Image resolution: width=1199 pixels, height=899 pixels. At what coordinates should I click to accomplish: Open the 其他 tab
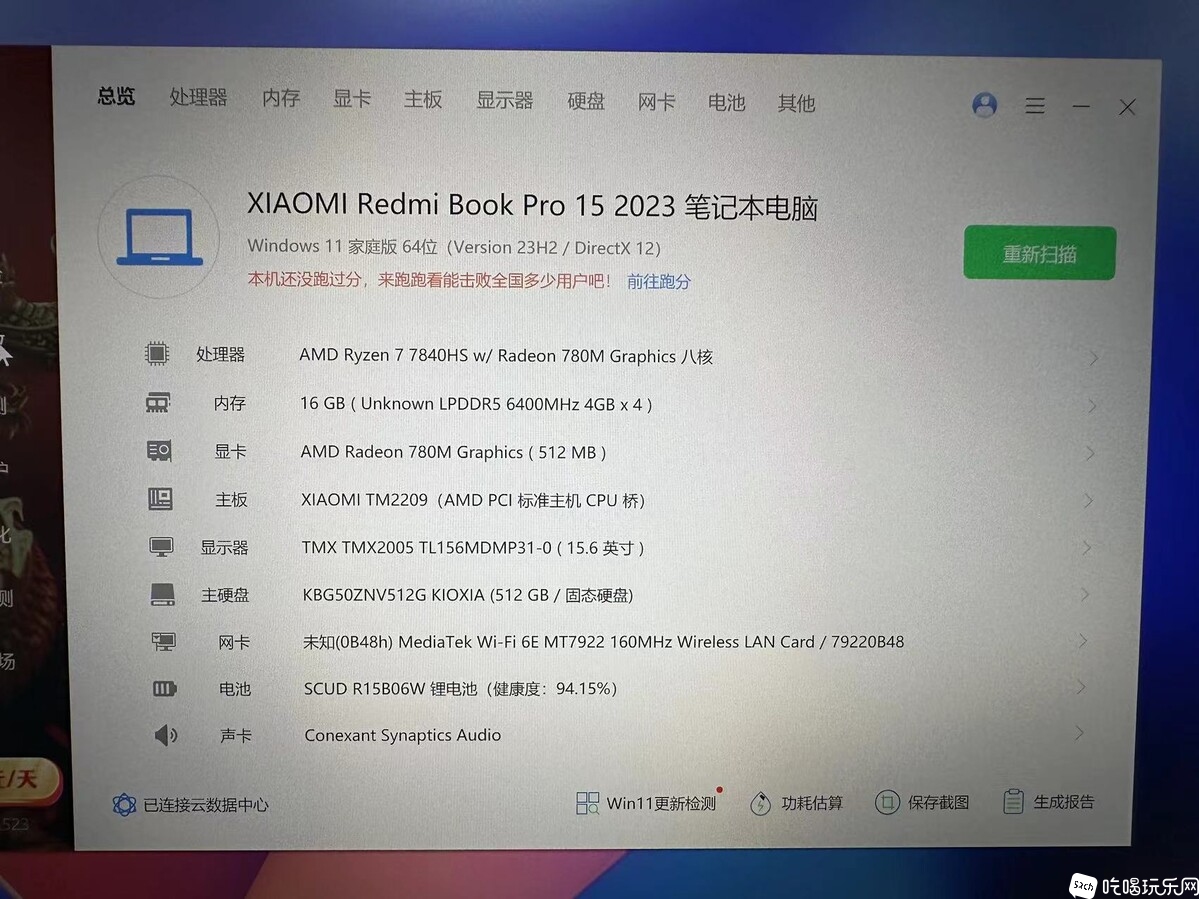[796, 102]
